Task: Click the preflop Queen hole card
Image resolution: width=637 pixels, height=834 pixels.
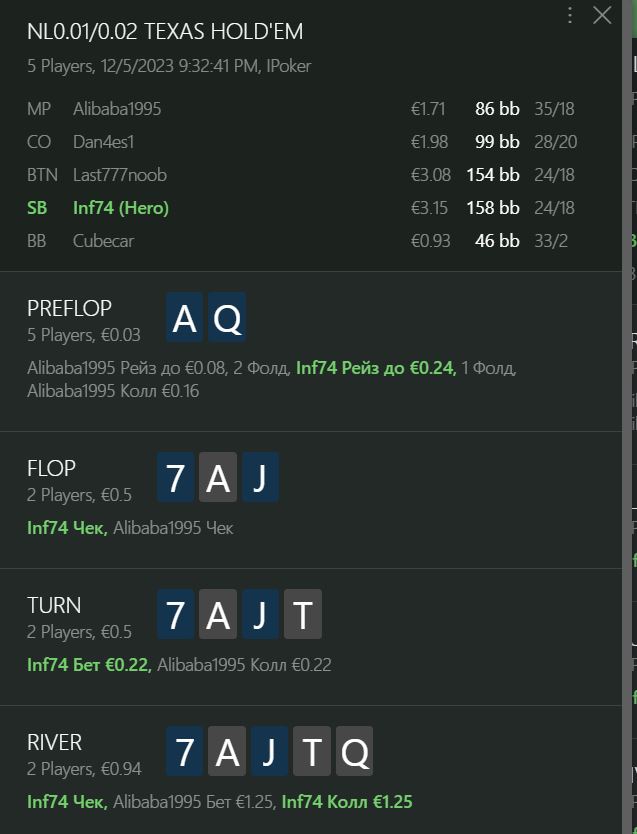Action: pos(227,318)
